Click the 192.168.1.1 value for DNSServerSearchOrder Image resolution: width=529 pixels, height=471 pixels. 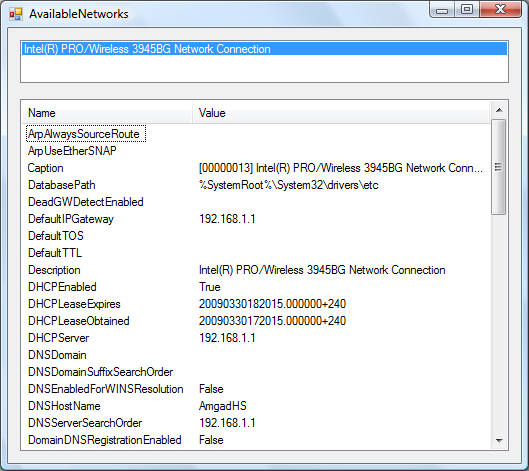pyautogui.click(x=227, y=423)
